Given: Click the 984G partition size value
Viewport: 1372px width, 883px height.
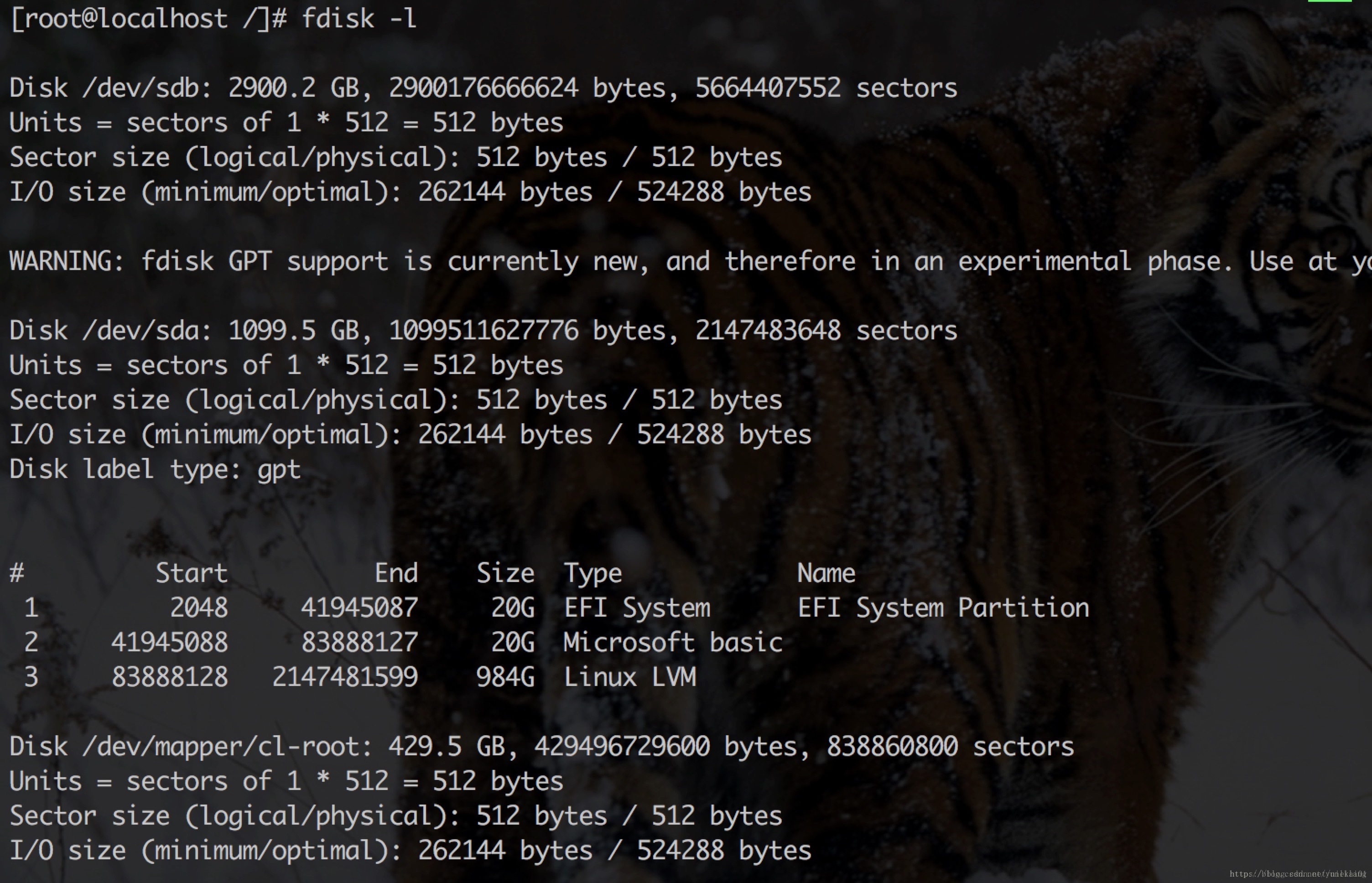Looking at the screenshot, I should (506, 677).
